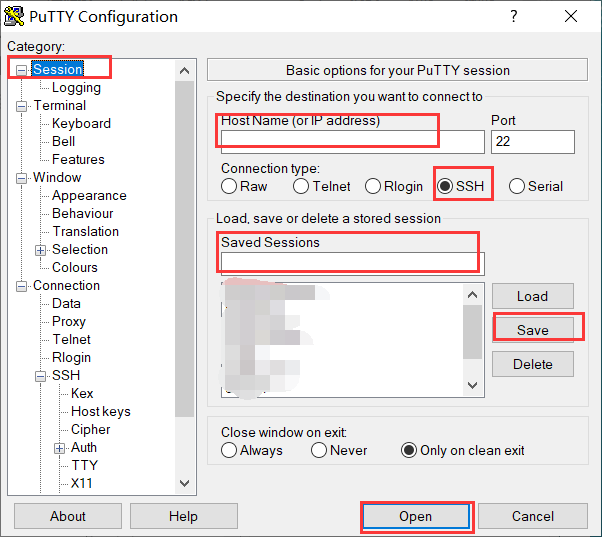Screen dimensions: 602x537
Task: Open the Translation category
Action: click(86, 231)
